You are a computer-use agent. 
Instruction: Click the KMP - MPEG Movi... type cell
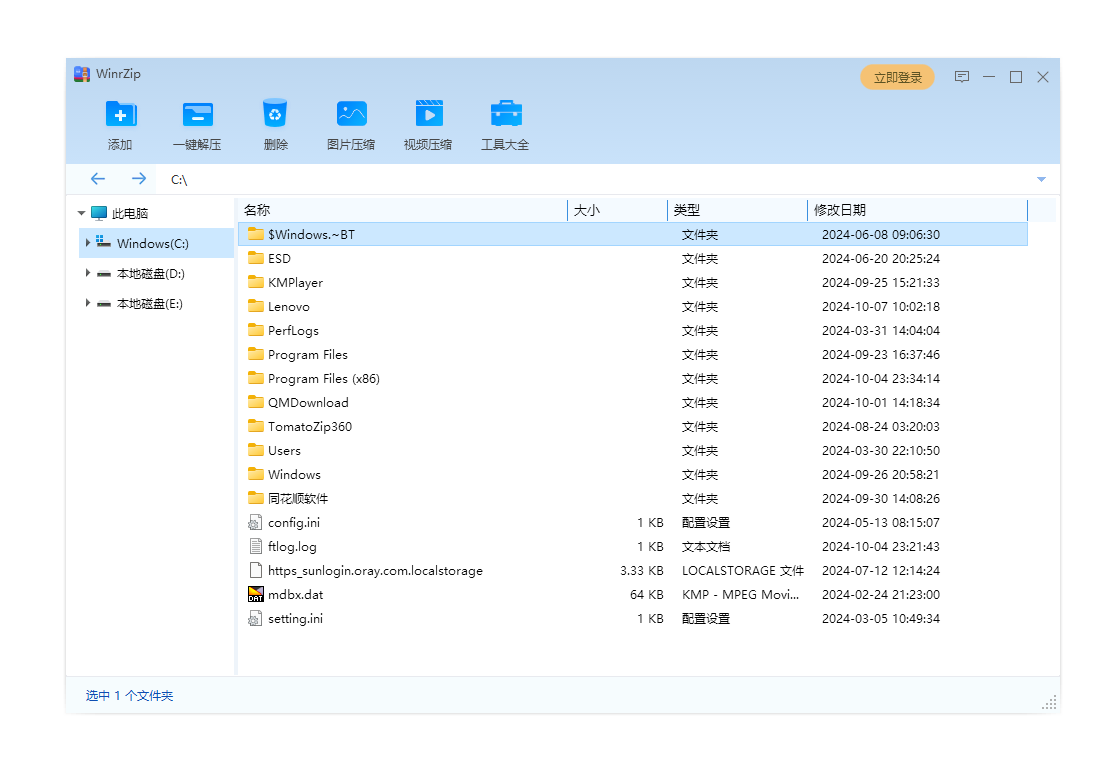tap(740, 594)
